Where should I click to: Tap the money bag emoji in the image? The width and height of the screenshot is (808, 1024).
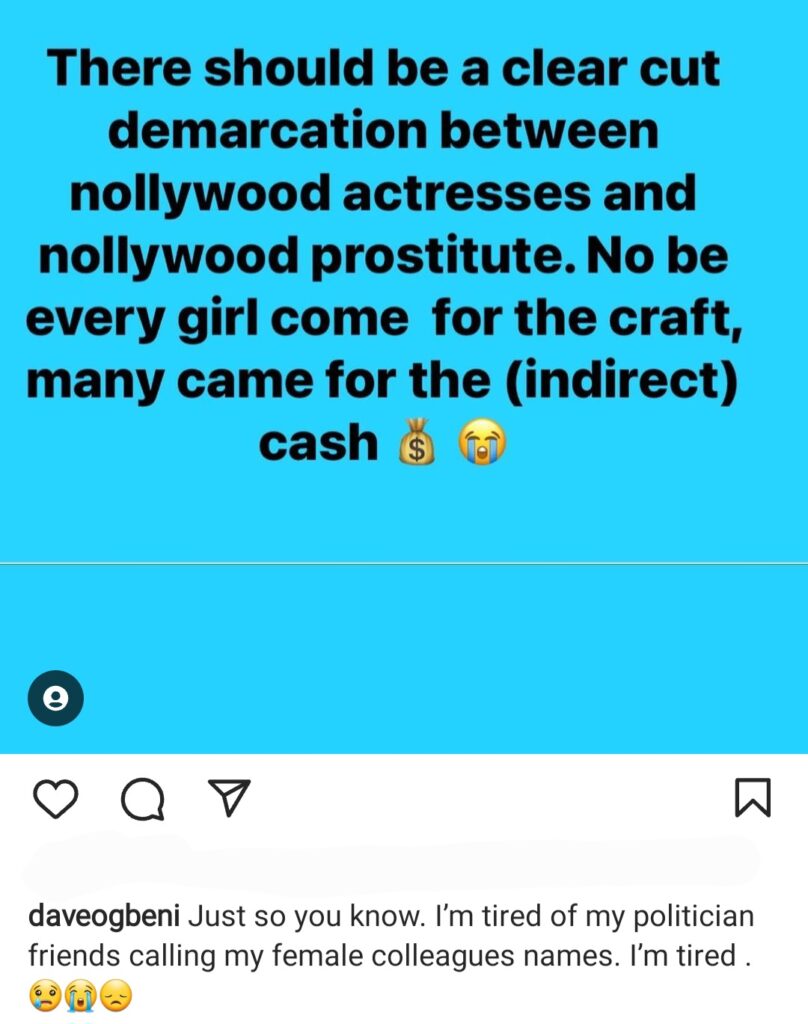417,442
